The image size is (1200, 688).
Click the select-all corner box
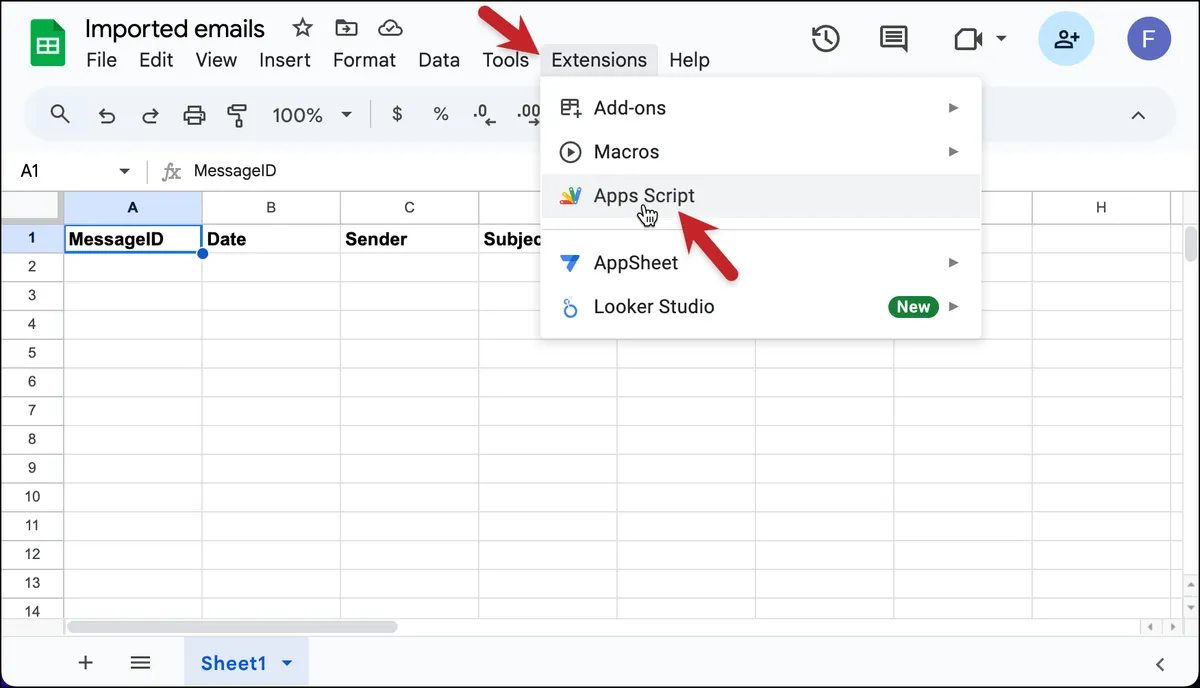pyautogui.click(x=32, y=207)
